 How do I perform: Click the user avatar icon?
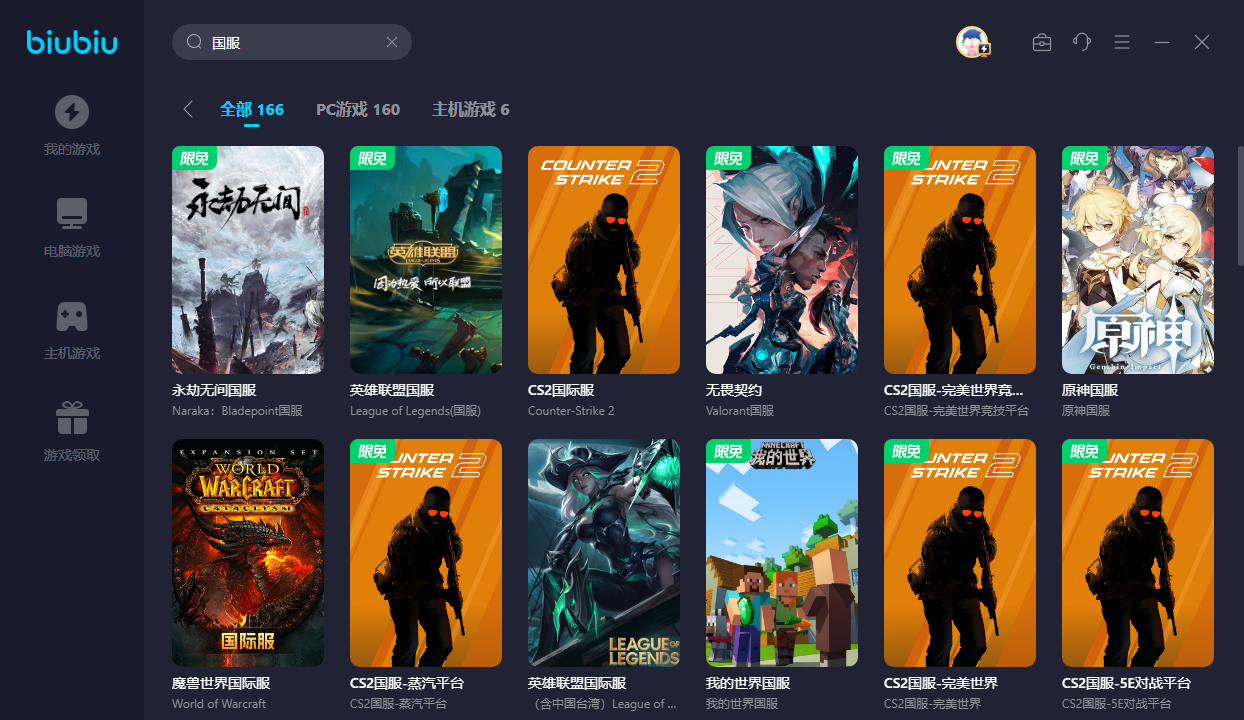971,42
